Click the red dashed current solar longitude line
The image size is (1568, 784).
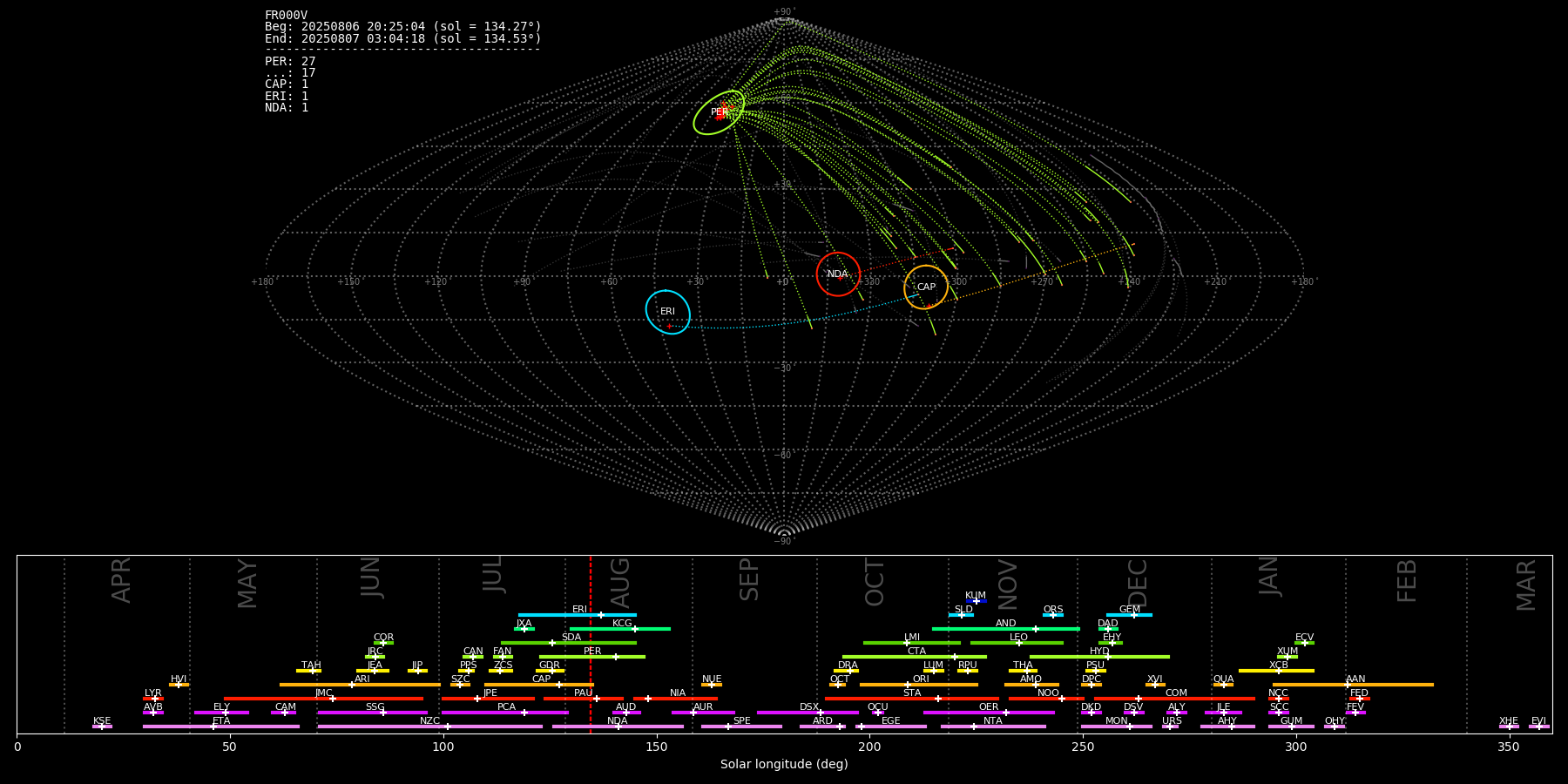(x=591, y=644)
